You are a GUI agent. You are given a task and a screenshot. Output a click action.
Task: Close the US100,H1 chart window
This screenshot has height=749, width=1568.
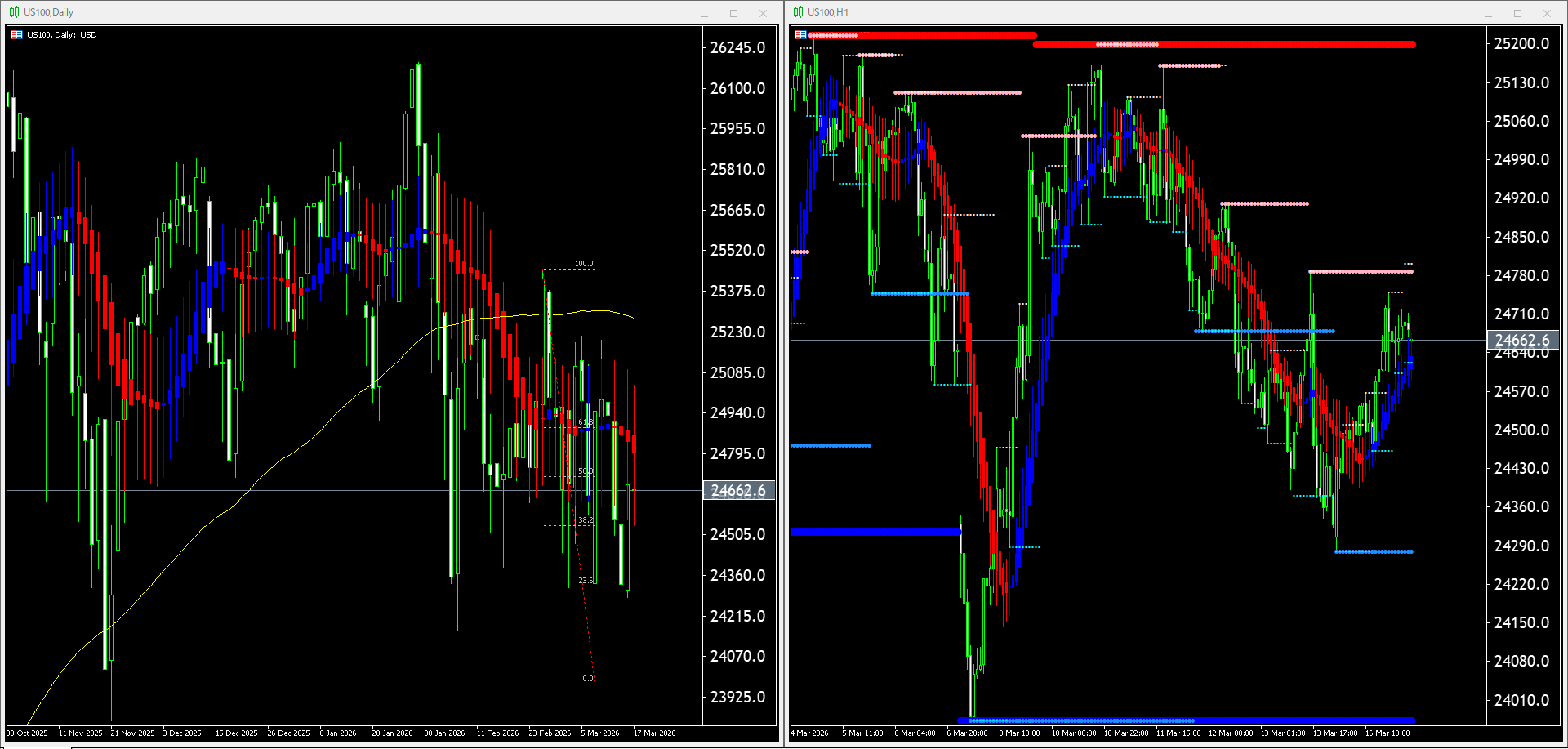[1547, 13]
